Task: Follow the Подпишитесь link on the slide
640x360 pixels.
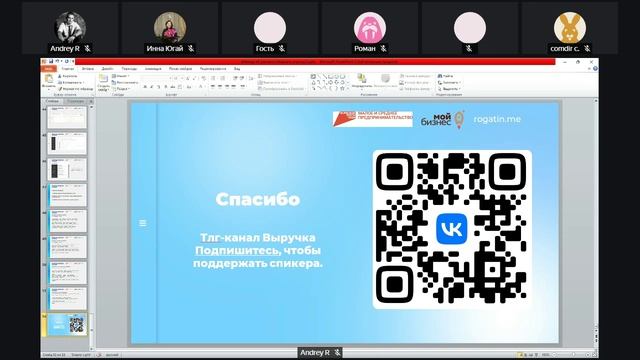Action: coord(238,250)
